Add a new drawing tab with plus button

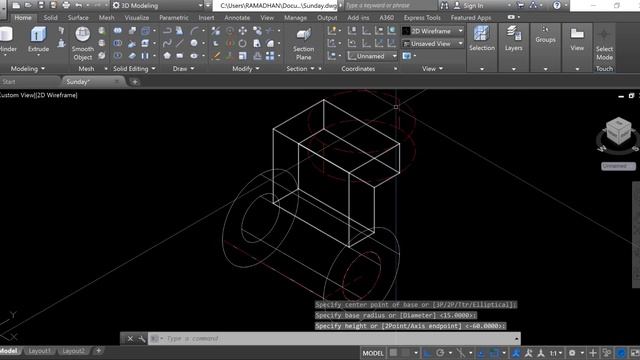click(x=135, y=82)
